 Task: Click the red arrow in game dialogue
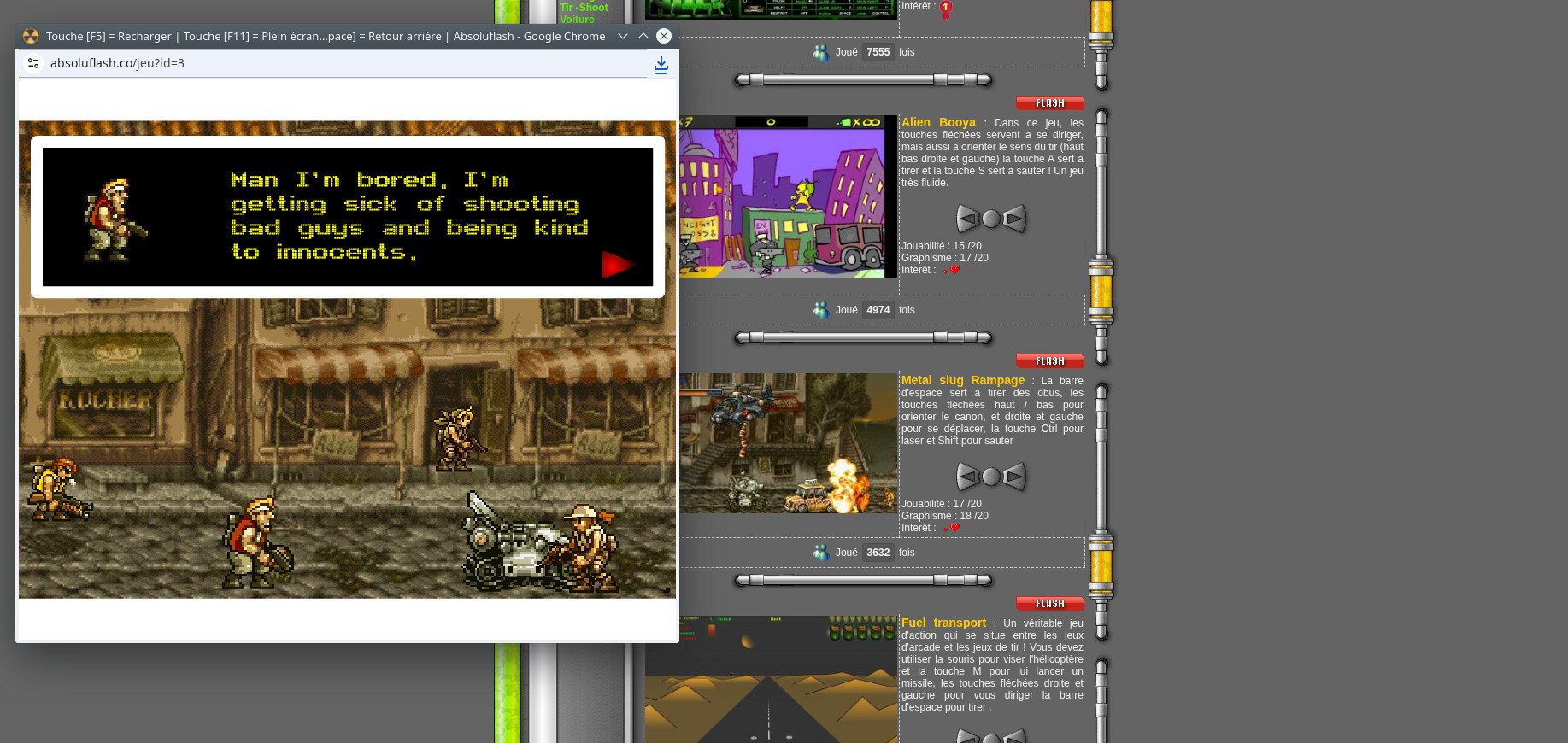[617, 265]
